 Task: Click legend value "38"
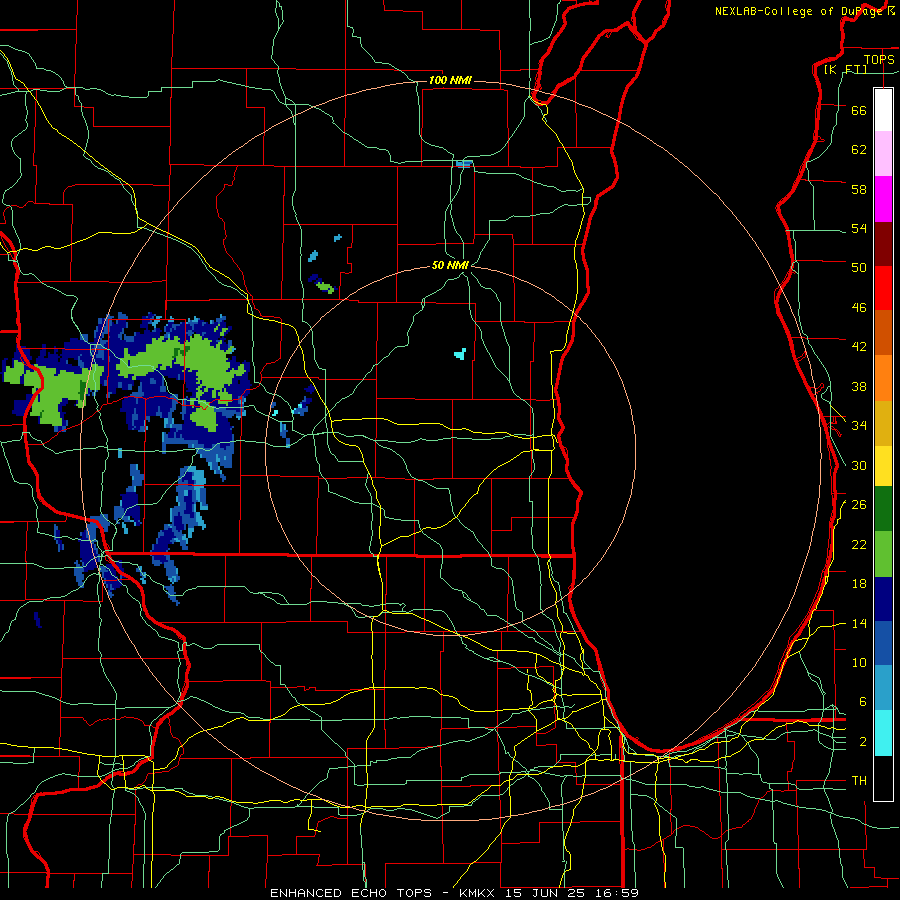859,386
